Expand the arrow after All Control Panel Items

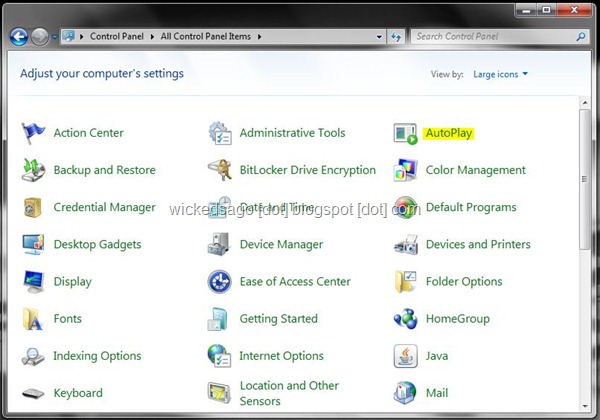pyautogui.click(x=259, y=37)
